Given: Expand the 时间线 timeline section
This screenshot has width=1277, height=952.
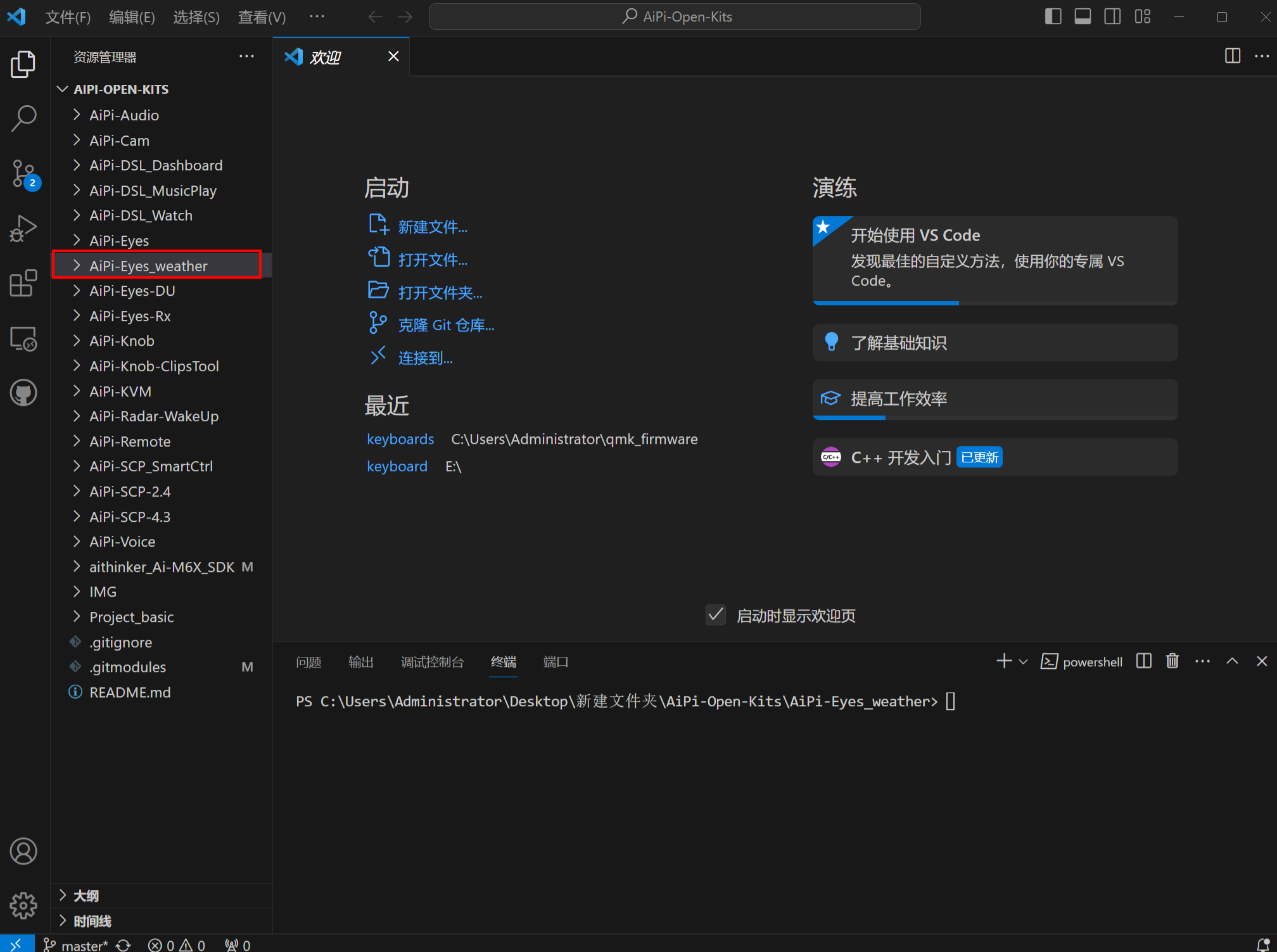Looking at the screenshot, I should pos(162,921).
